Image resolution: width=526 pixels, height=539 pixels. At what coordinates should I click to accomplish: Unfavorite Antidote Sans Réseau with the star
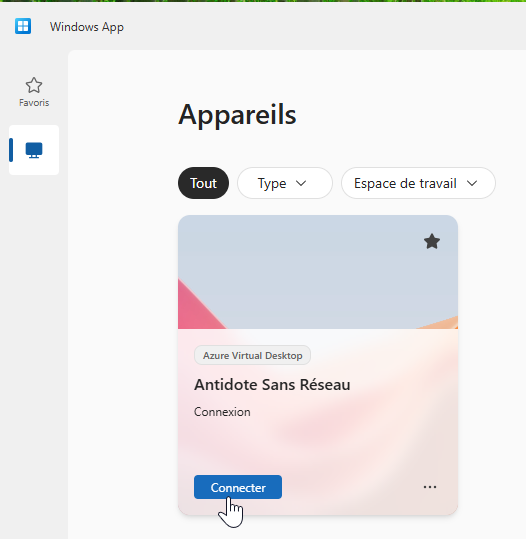pyautogui.click(x=432, y=241)
